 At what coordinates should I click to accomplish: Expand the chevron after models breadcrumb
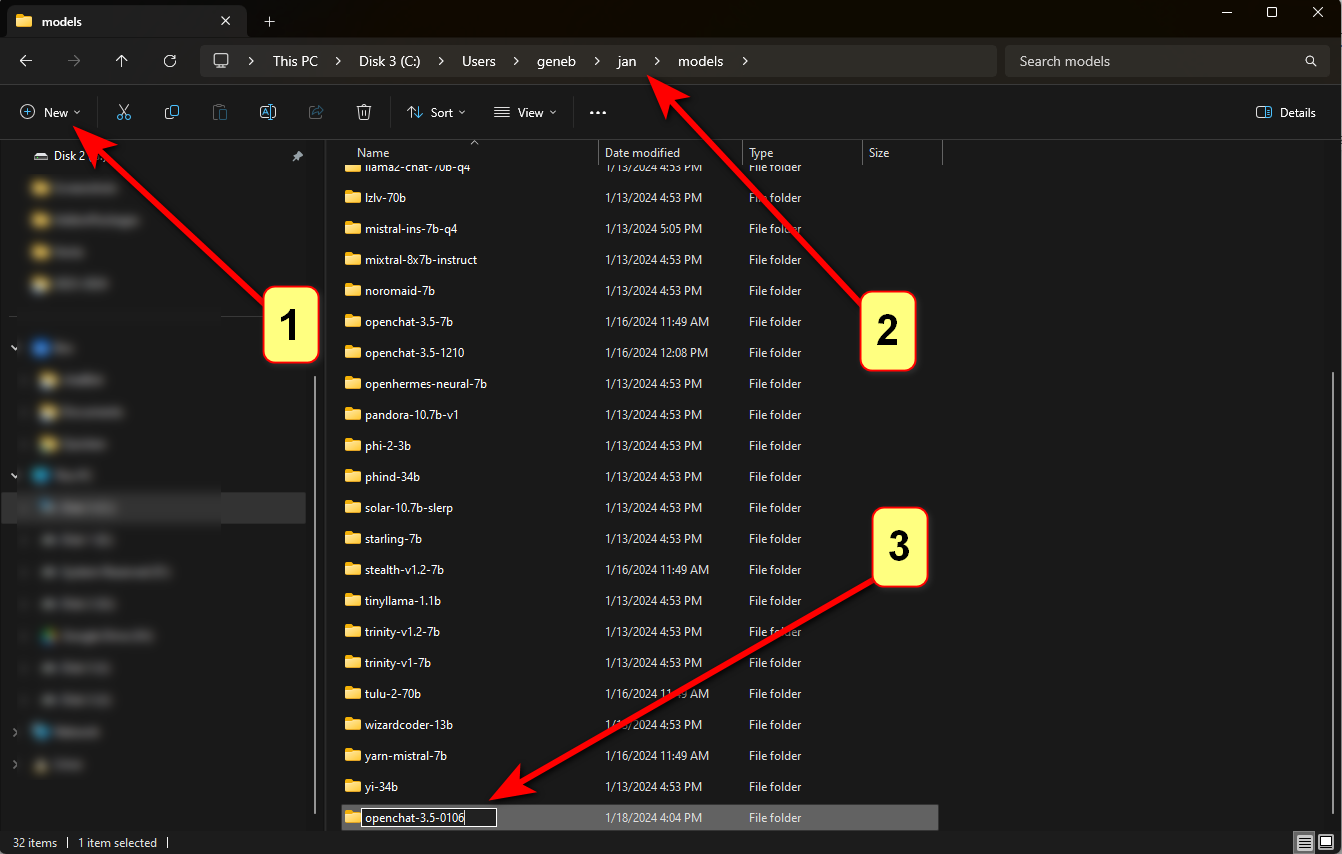coord(745,61)
